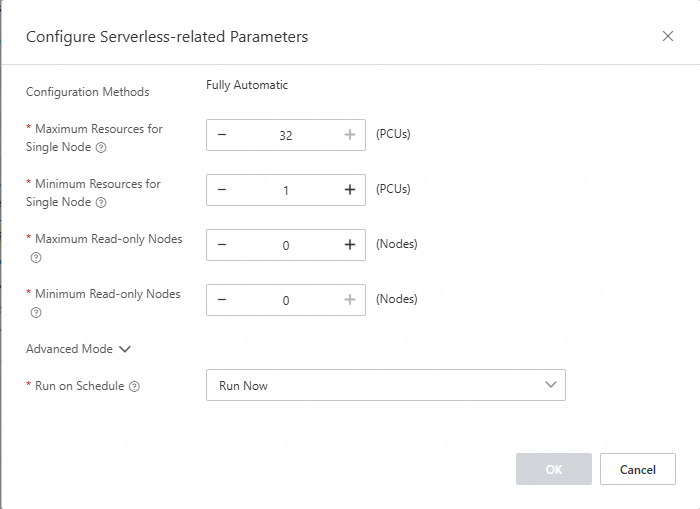Click the OK button

click(553, 469)
